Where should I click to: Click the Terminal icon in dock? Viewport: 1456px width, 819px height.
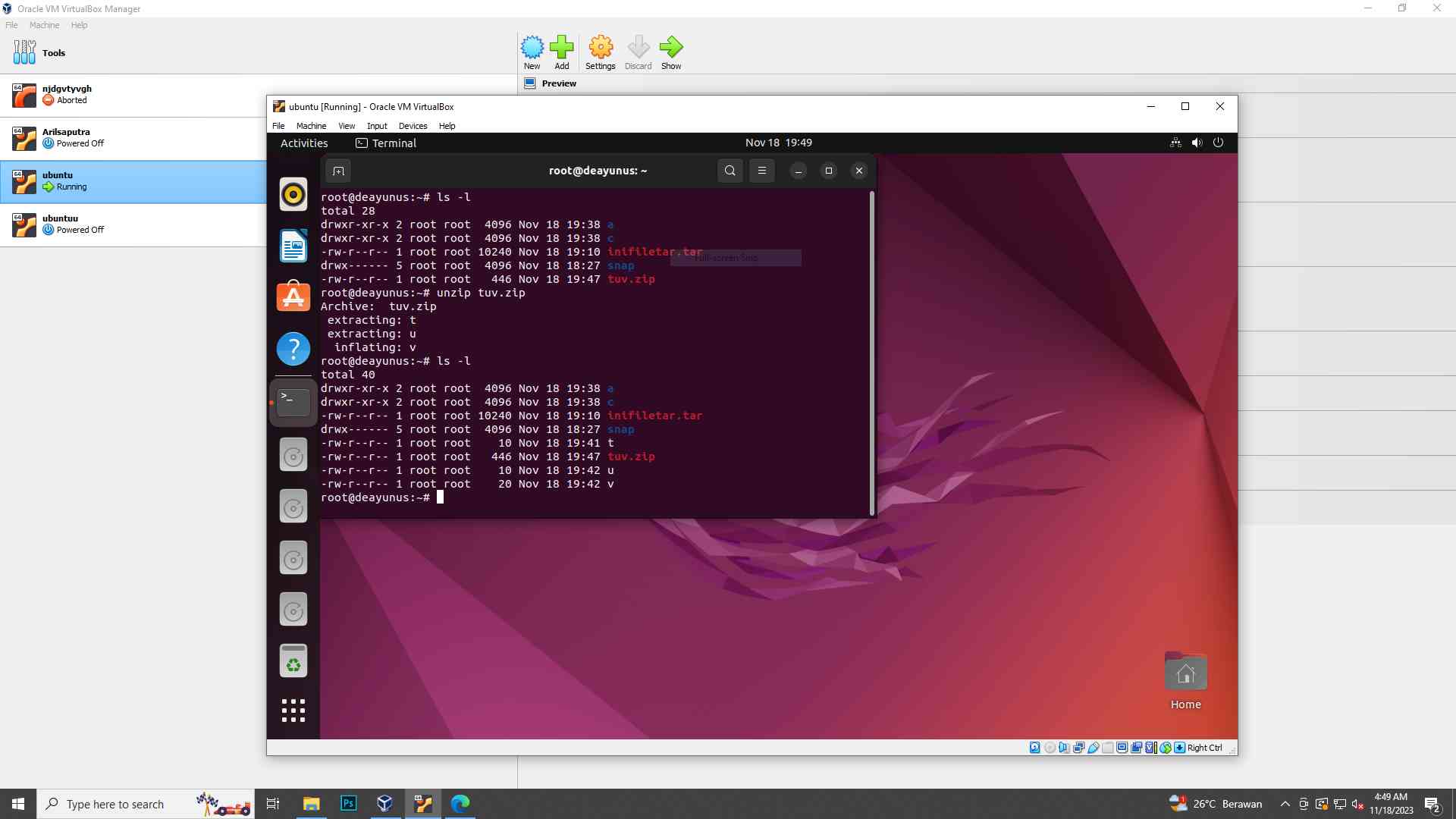pos(293,402)
